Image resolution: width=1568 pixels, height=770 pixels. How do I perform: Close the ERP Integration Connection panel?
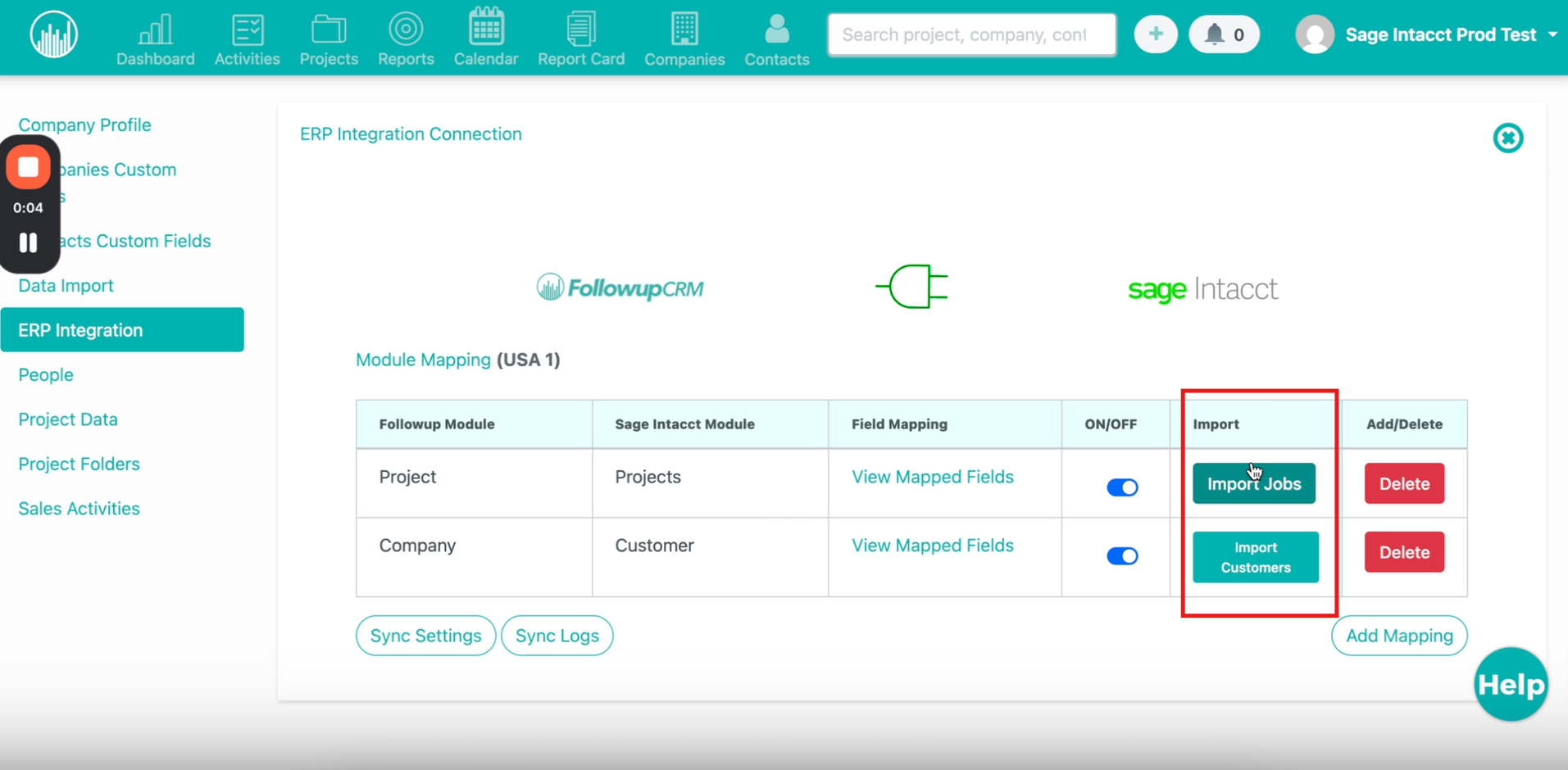(1507, 138)
